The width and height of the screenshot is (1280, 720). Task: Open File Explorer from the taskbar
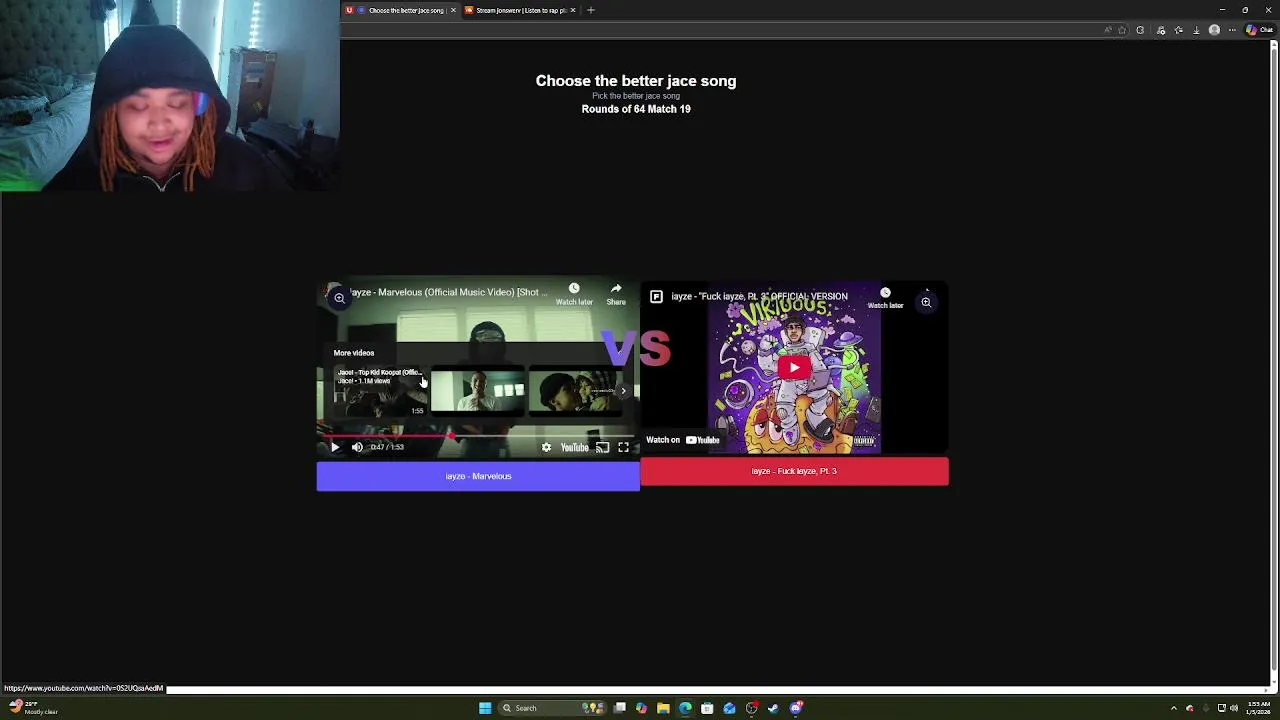(x=663, y=708)
